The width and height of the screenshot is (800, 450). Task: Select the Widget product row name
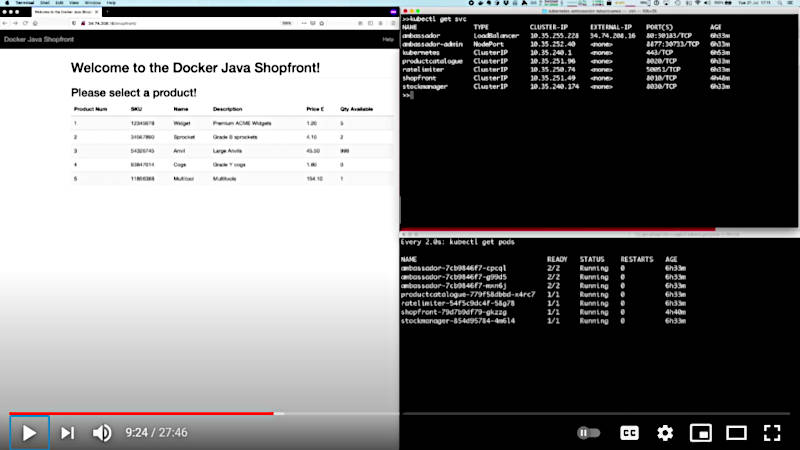point(182,123)
